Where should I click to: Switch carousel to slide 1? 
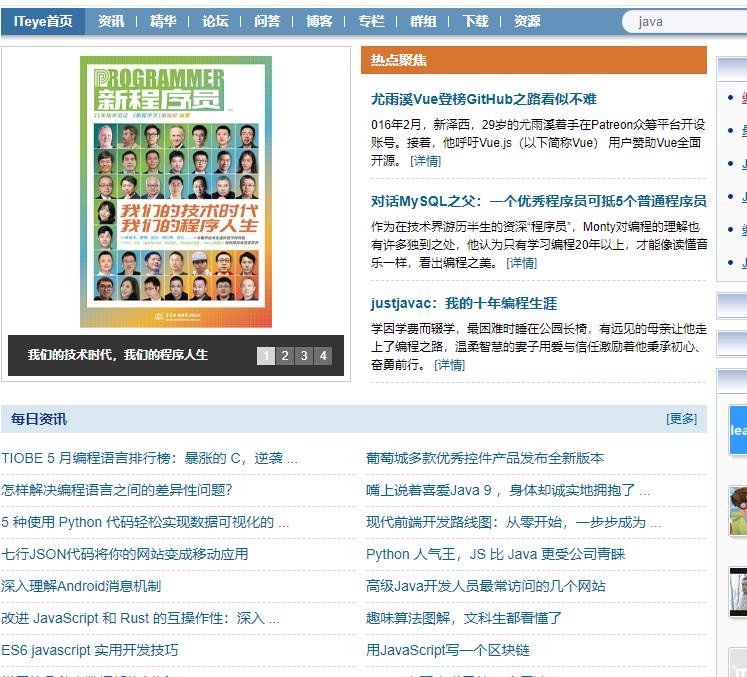[266, 355]
